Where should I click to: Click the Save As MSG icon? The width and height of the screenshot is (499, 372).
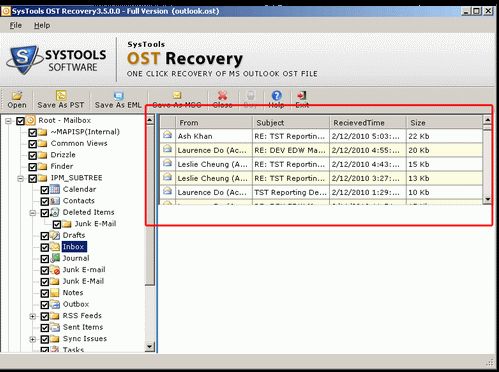(x=177, y=96)
